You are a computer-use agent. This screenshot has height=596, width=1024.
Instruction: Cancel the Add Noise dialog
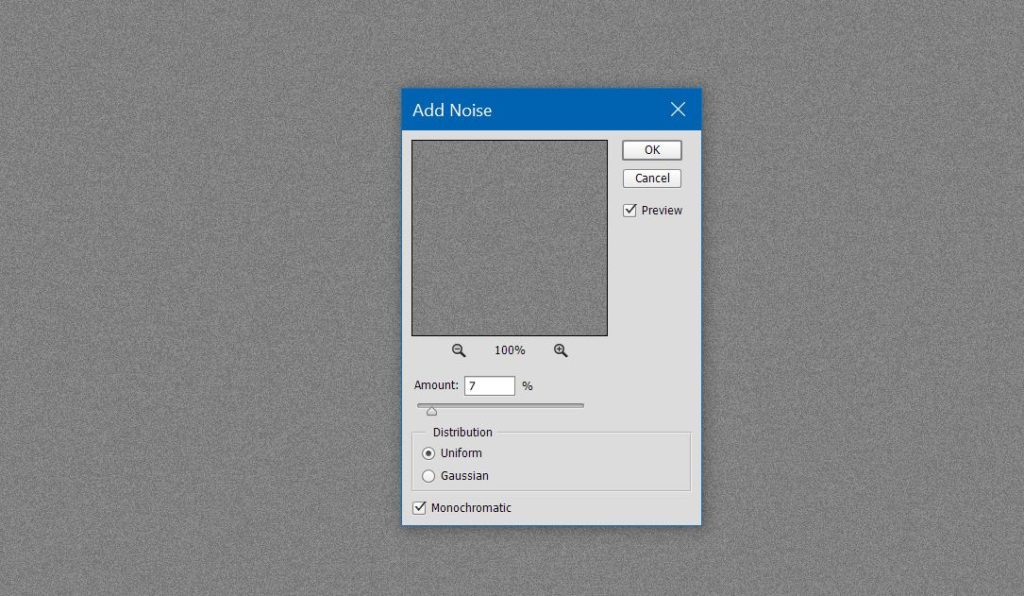point(651,177)
